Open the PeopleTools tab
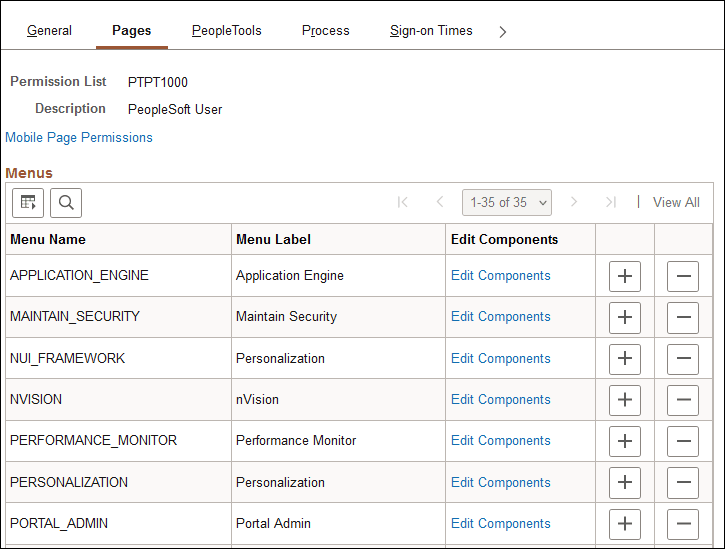The height and width of the screenshot is (549, 725). tap(227, 31)
